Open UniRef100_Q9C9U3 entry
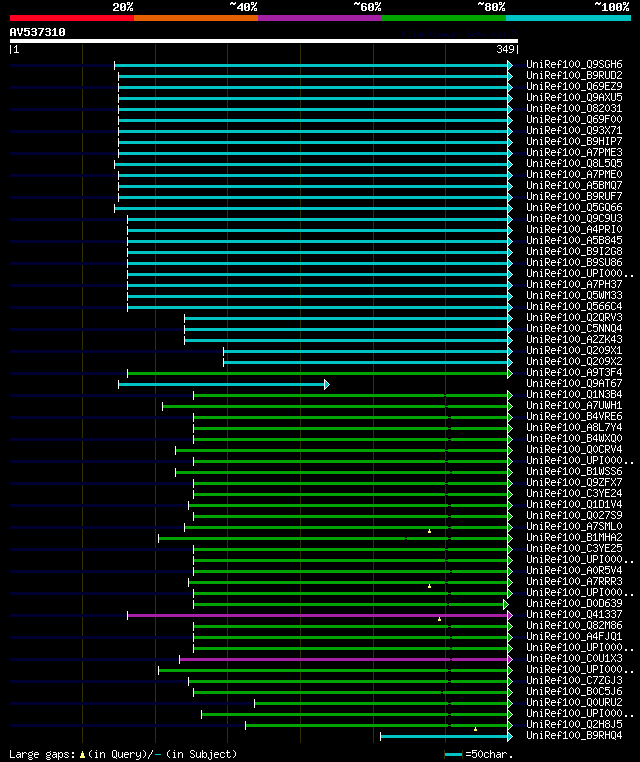The width and height of the screenshot is (640, 762). coord(574,218)
